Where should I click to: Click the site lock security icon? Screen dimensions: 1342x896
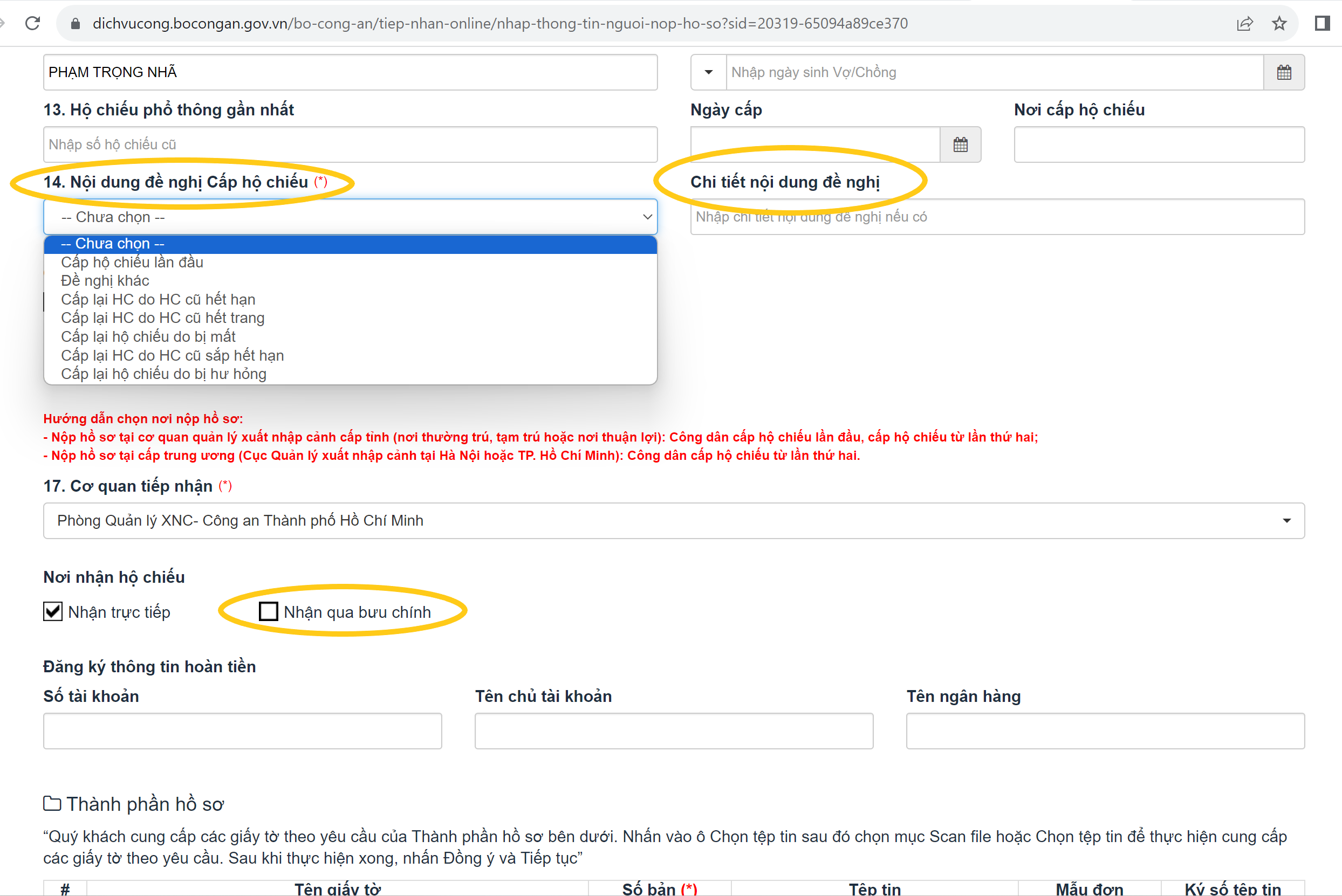tap(75, 23)
